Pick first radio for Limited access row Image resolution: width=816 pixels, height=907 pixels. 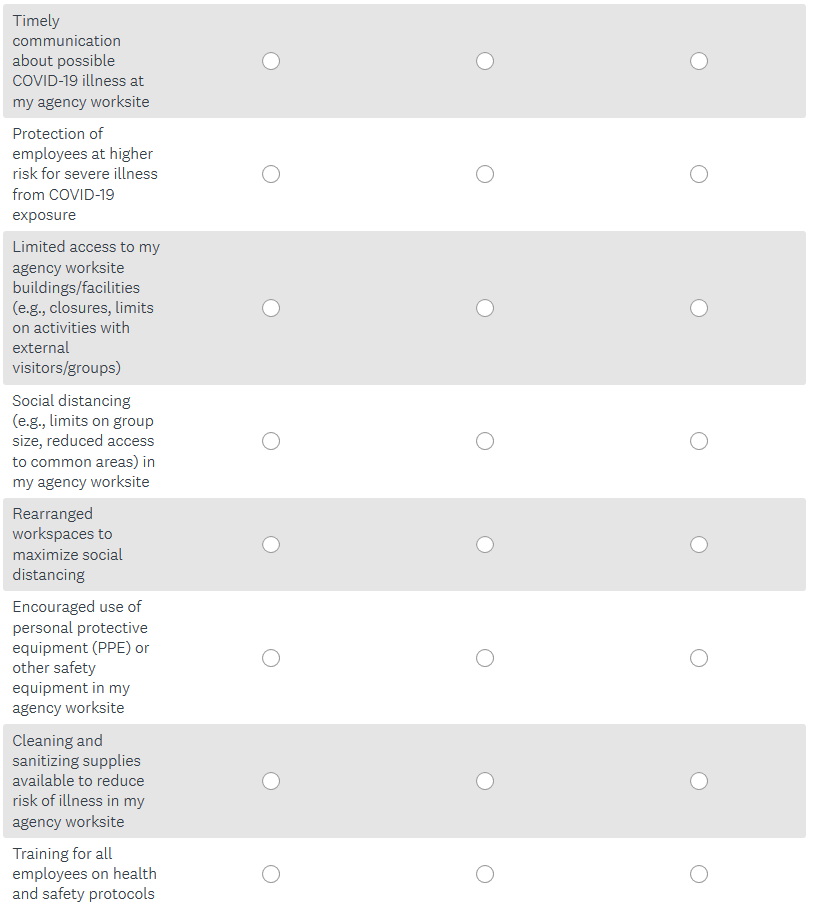click(271, 308)
